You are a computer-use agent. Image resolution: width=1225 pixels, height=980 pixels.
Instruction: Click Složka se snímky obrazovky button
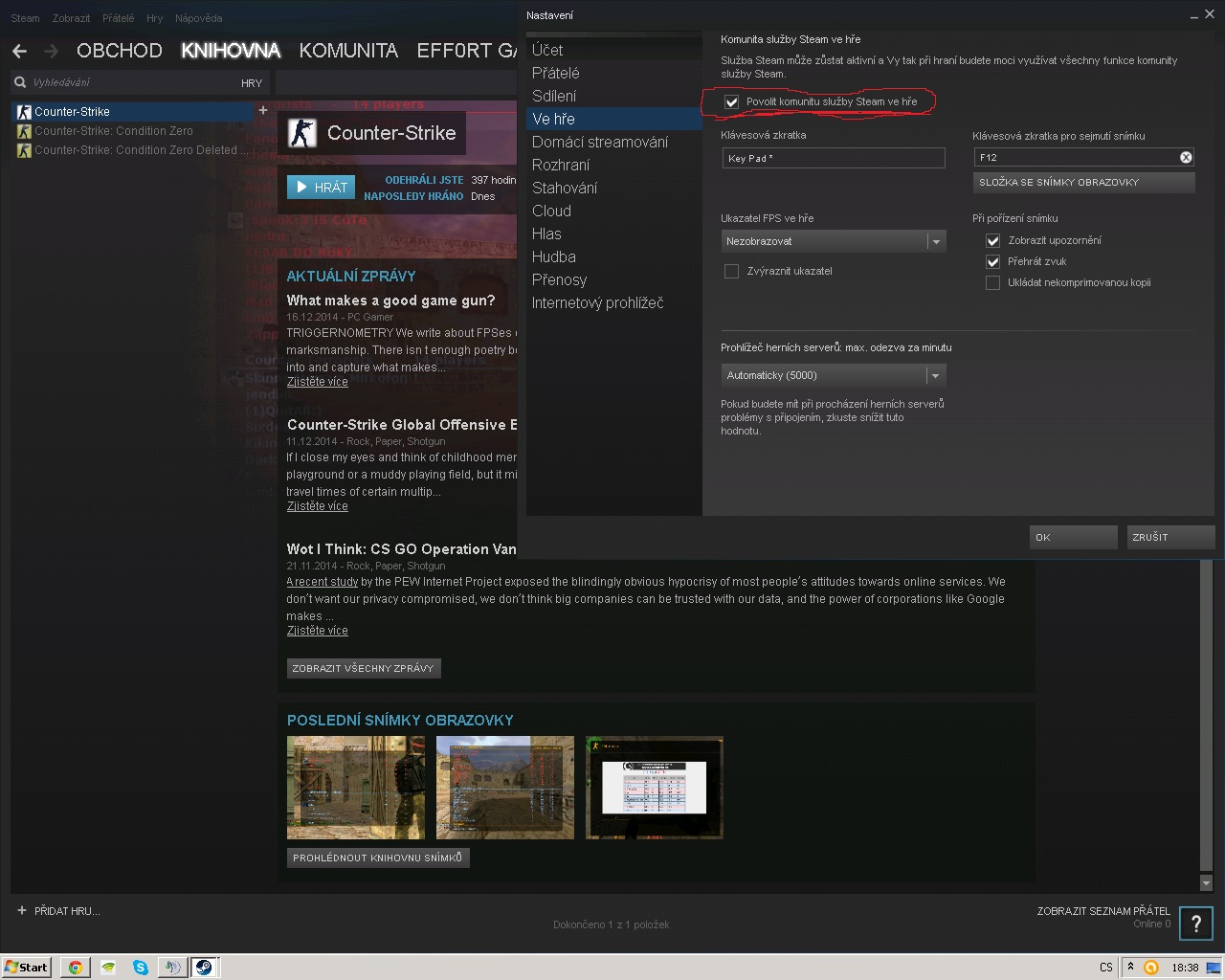[x=1083, y=182]
